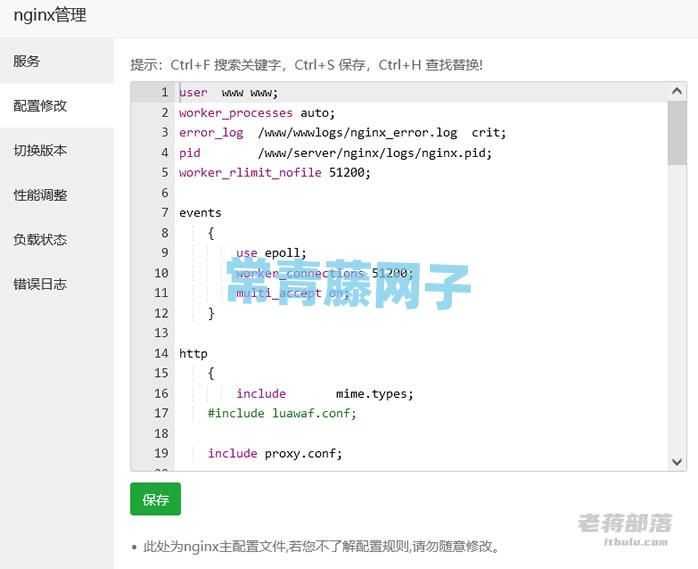Click the opening brace on line 15
The width and height of the screenshot is (698, 569).
211,374
